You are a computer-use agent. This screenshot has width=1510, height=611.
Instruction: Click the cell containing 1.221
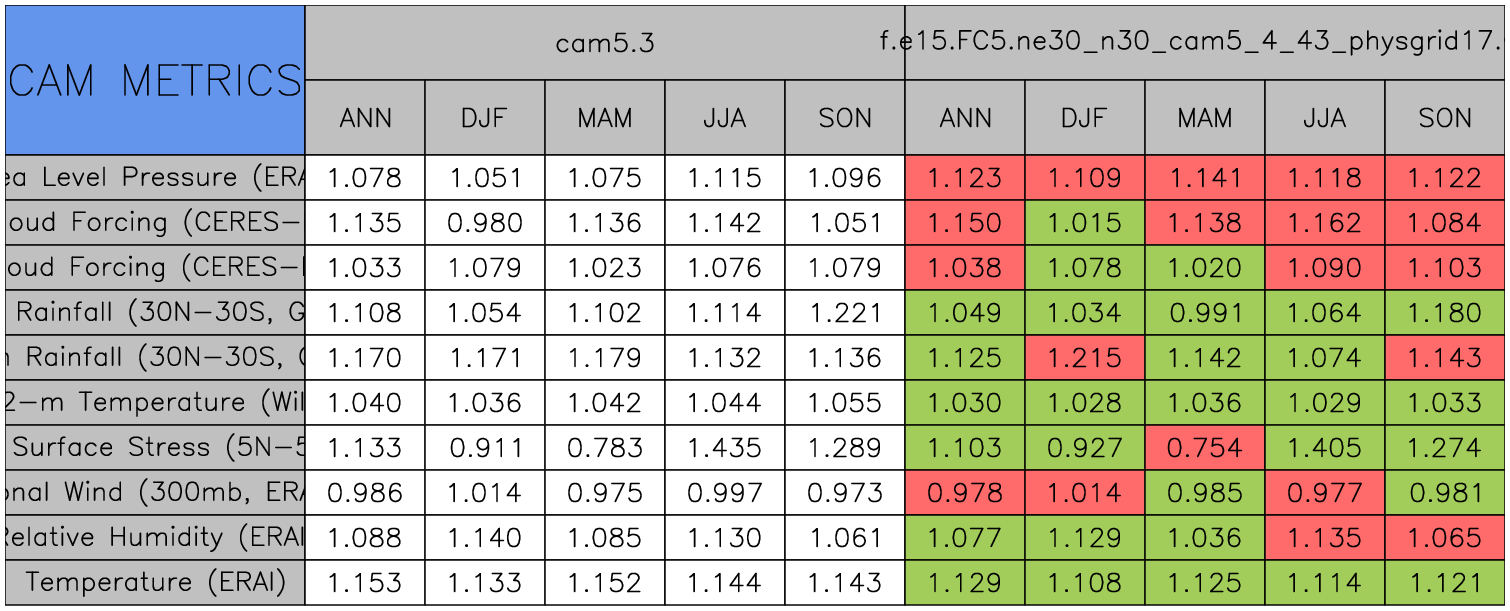pos(844,313)
